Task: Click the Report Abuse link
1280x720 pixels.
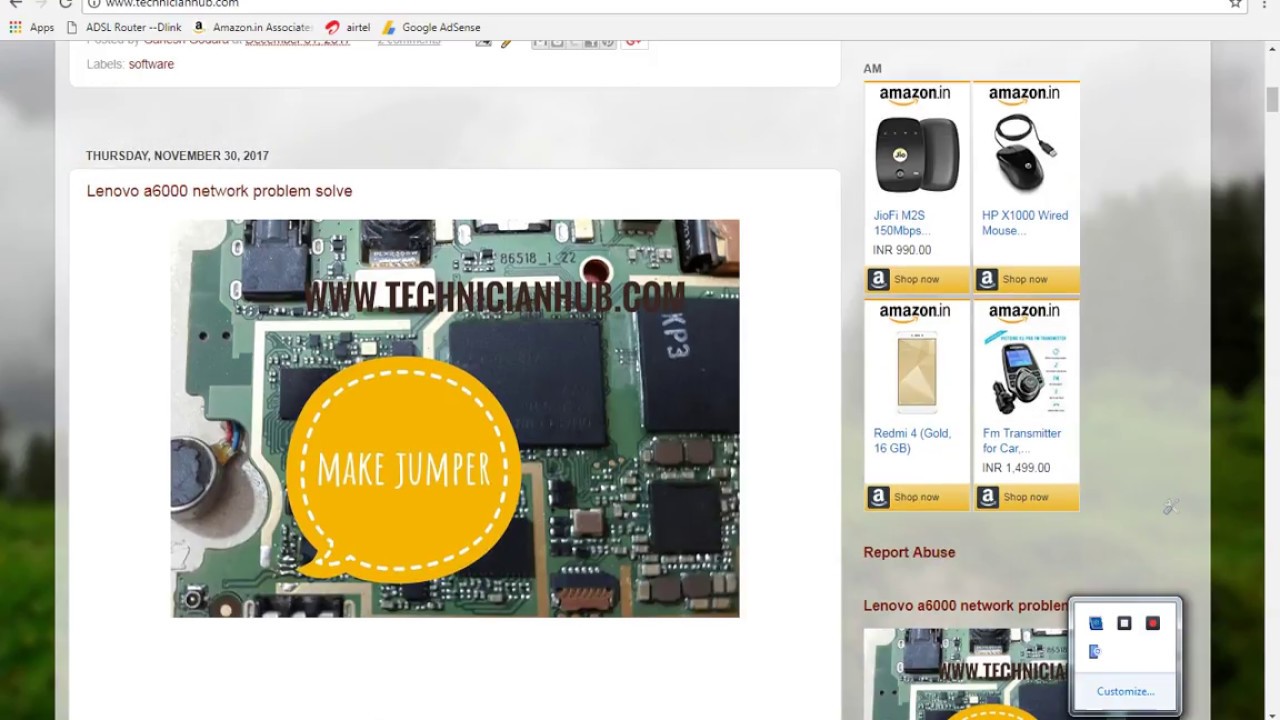Action: pyautogui.click(x=909, y=552)
